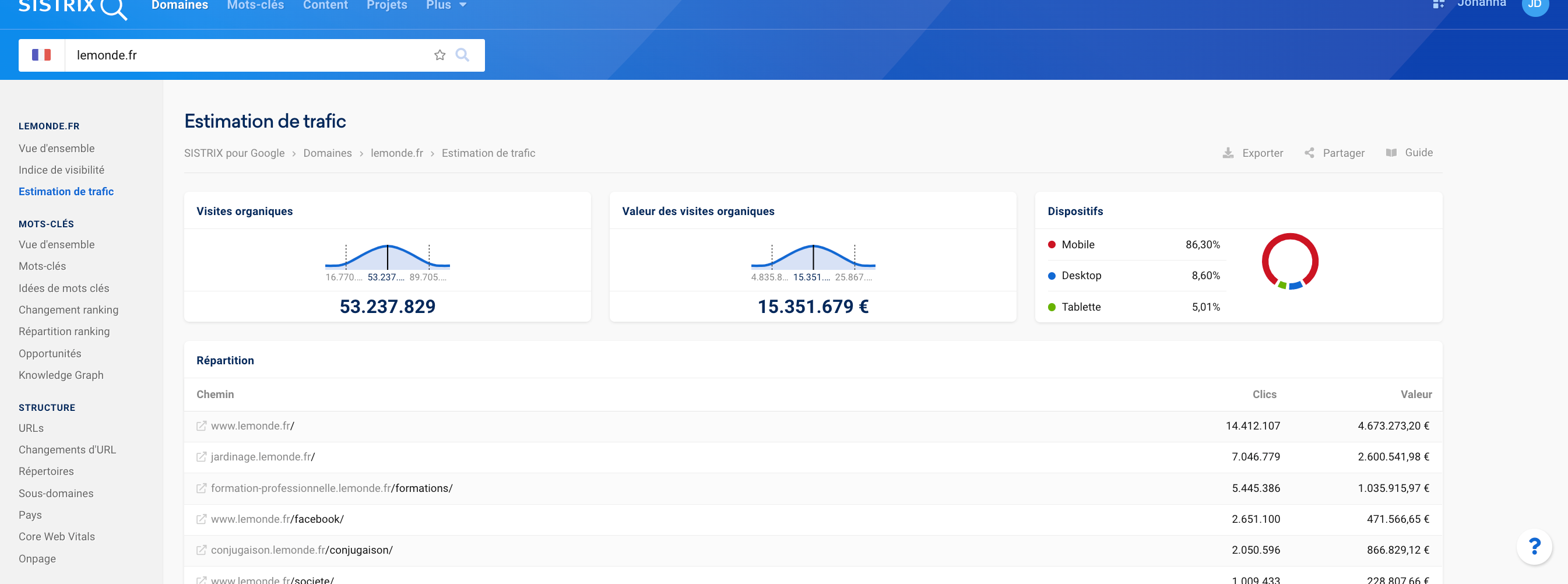Click Chemin column header
The width and height of the screenshot is (1568, 584).
(x=215, y=394)
